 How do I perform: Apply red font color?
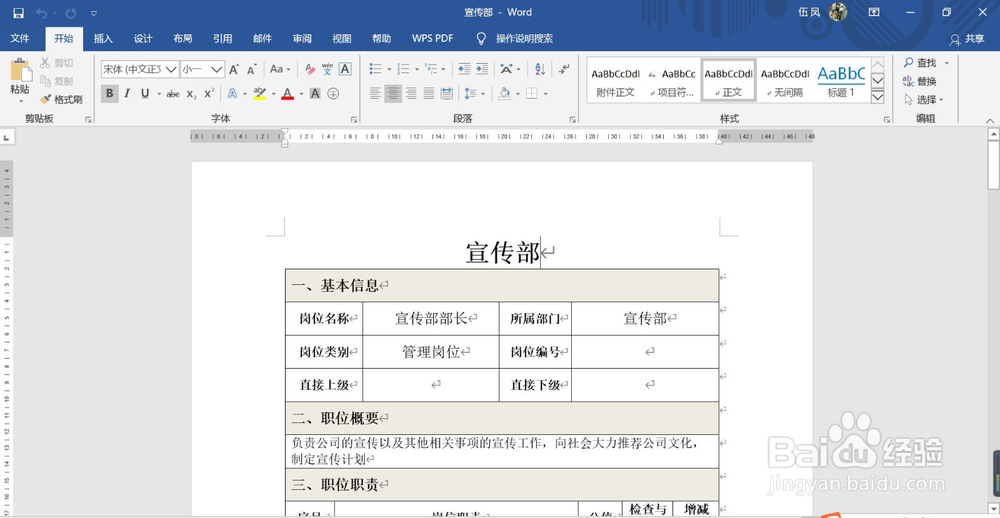[288, 94]
